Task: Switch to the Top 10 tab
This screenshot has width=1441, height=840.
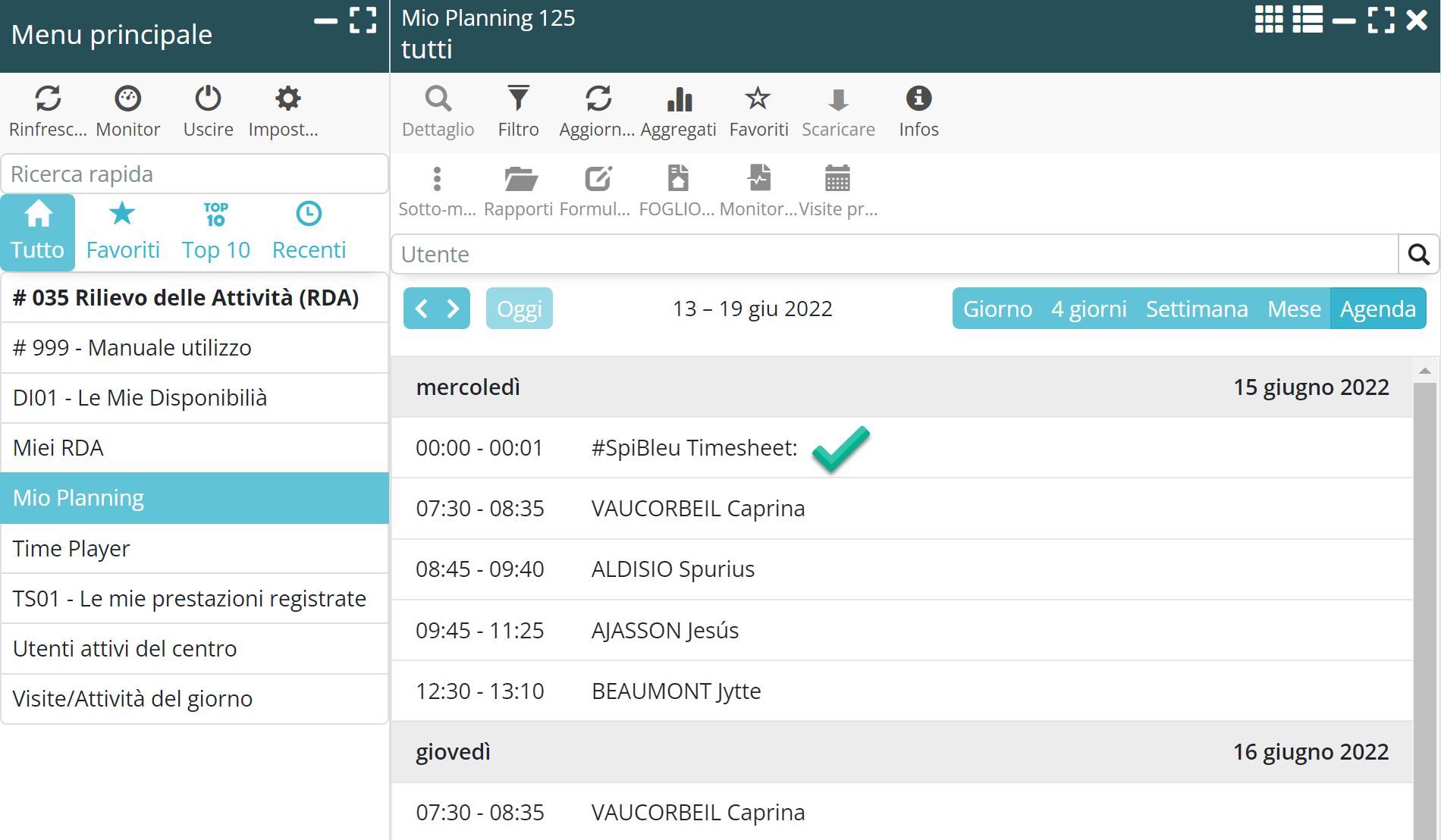Action: click(216, 232)
